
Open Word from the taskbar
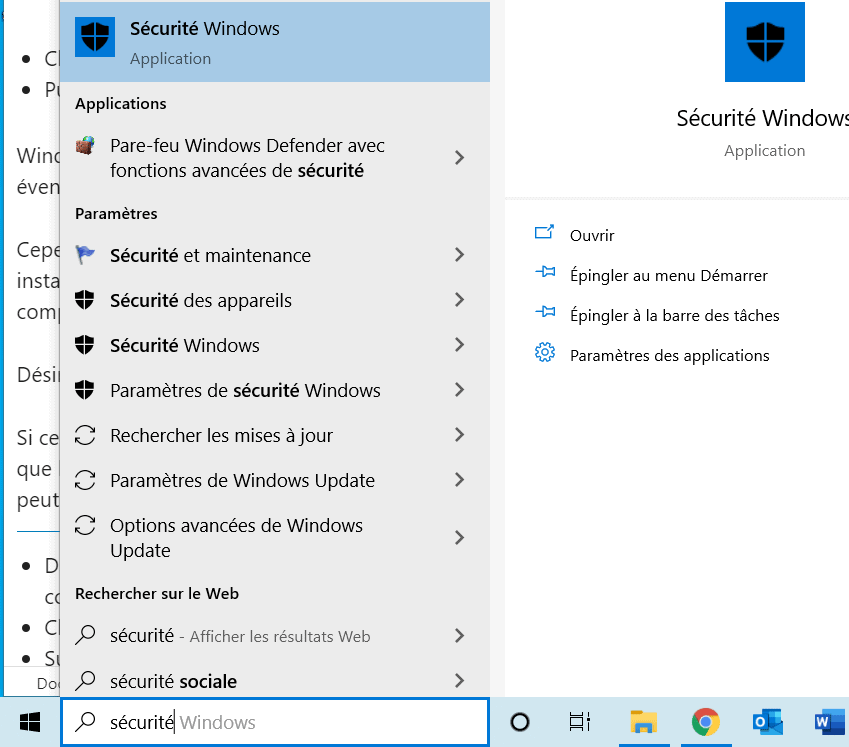(829, 722)
